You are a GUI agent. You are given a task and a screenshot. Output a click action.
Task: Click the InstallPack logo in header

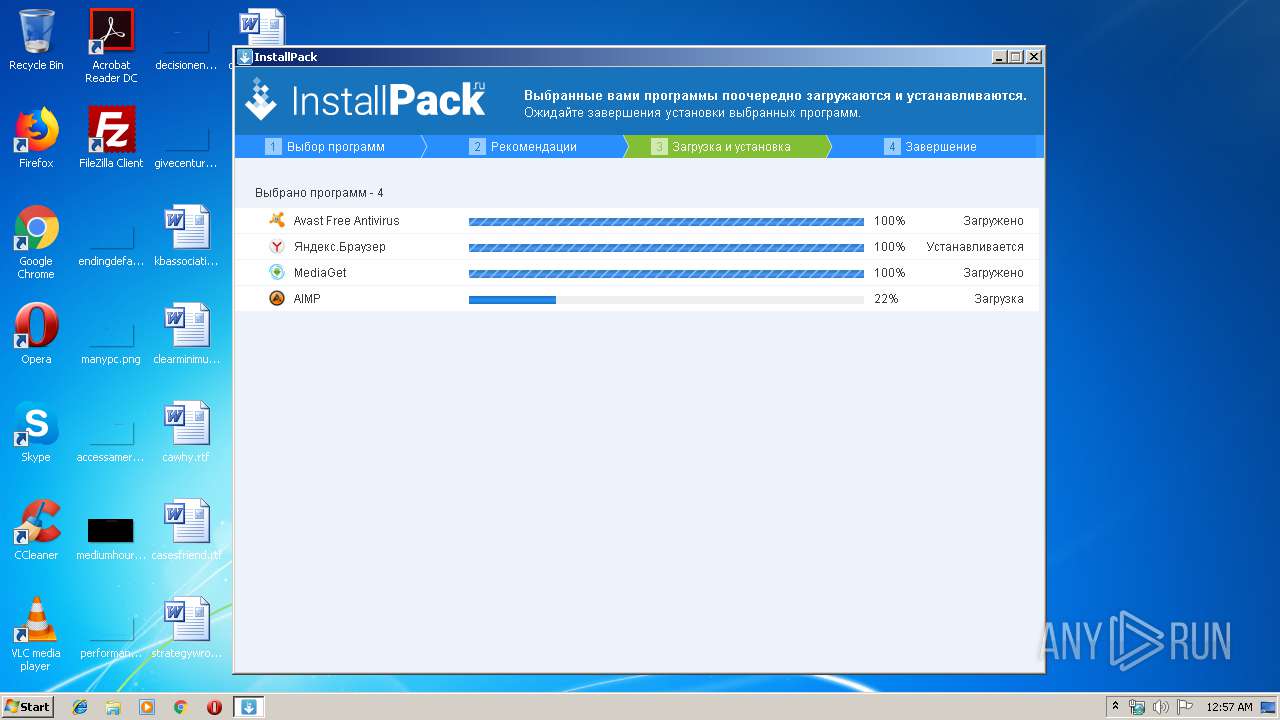(365, 99)
